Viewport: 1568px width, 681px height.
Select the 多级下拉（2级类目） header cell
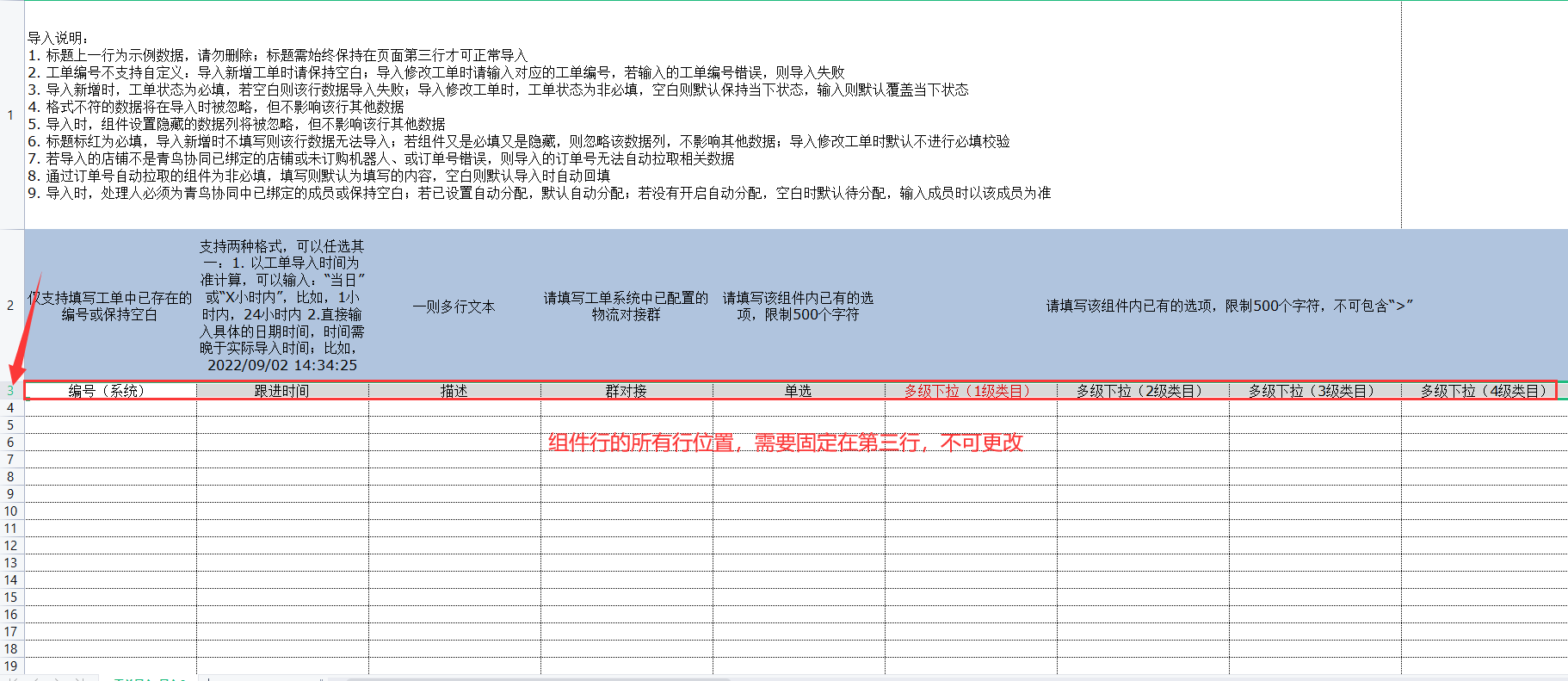[1143, 391]
